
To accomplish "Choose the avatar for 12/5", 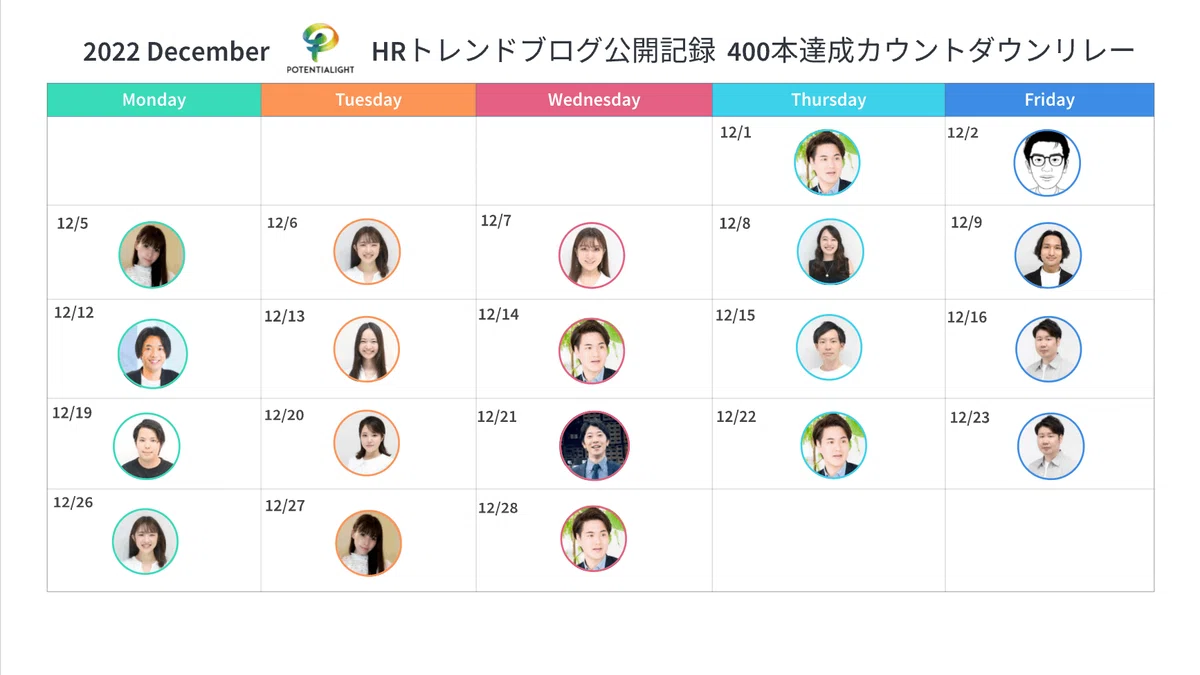I will tap(152, 255).
